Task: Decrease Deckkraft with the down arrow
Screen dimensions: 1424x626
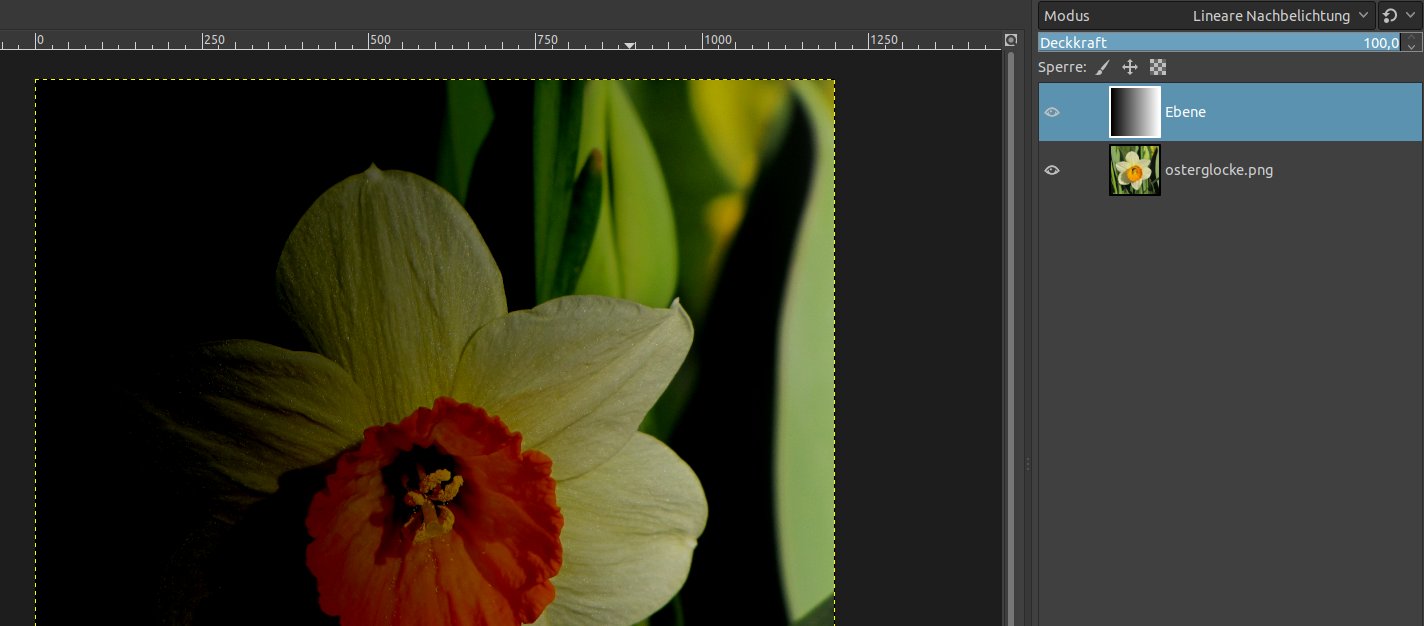Action: [x=1412, y=47]
